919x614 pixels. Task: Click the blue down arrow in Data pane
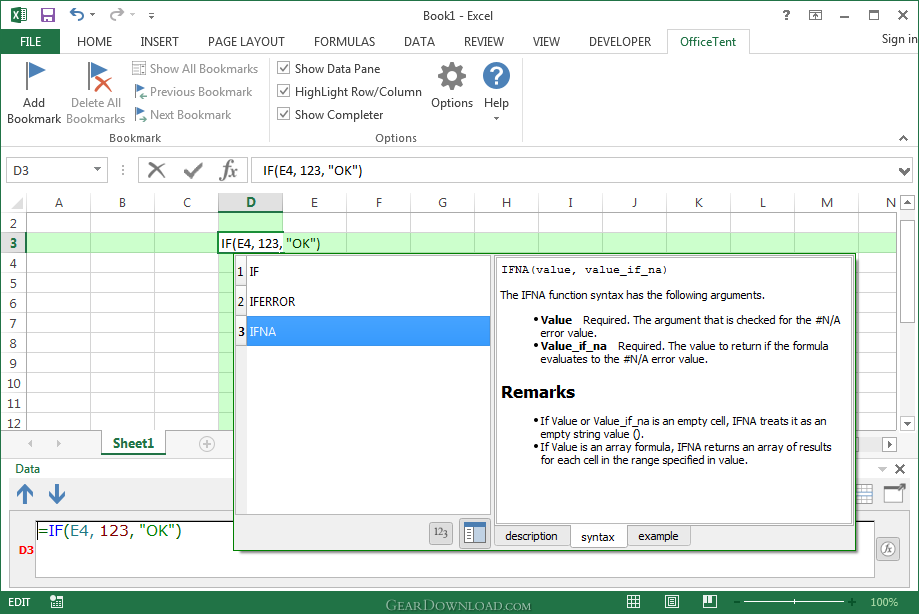coord(57,493)
